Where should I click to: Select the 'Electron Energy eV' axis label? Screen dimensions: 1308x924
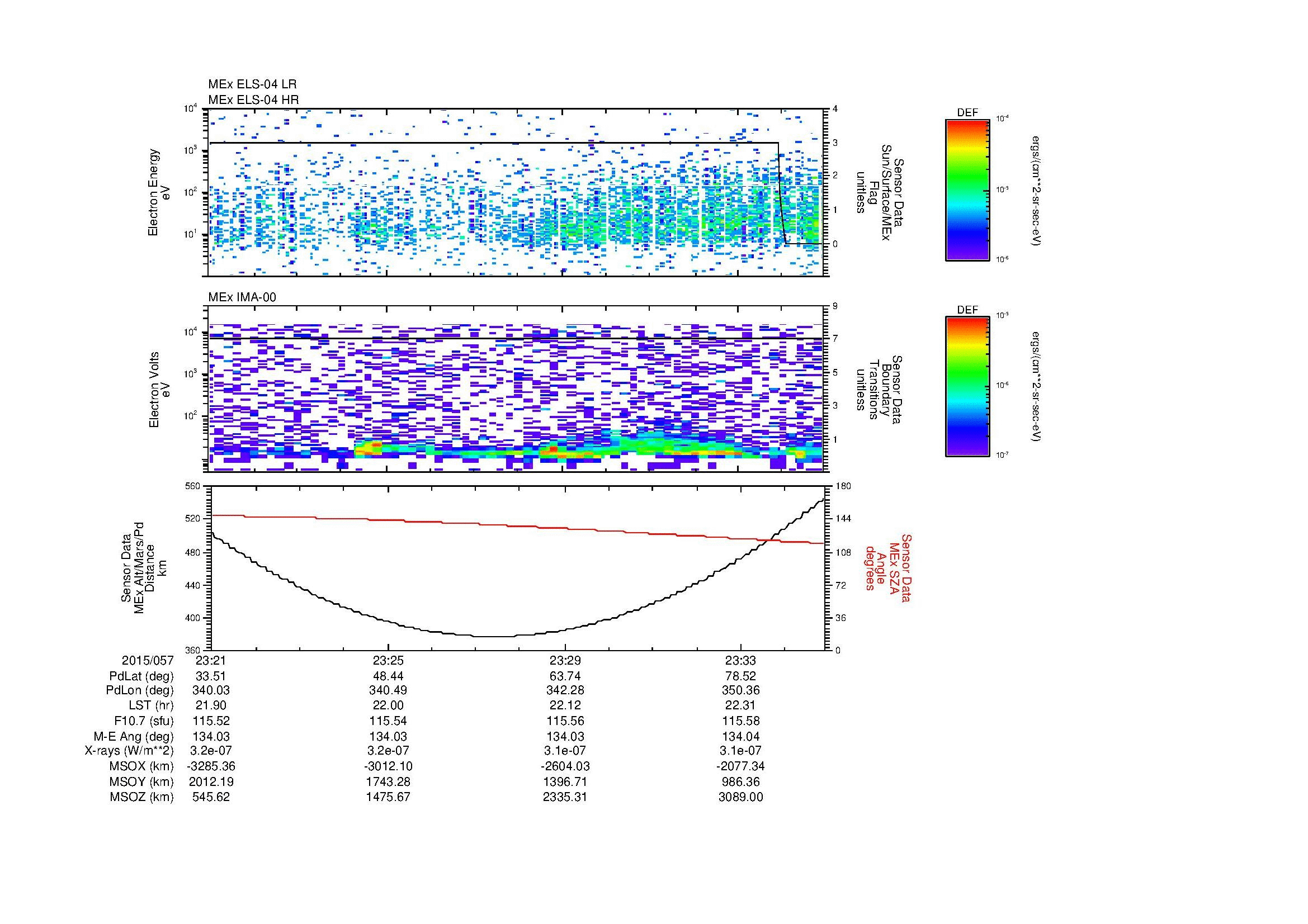point(159,192)
